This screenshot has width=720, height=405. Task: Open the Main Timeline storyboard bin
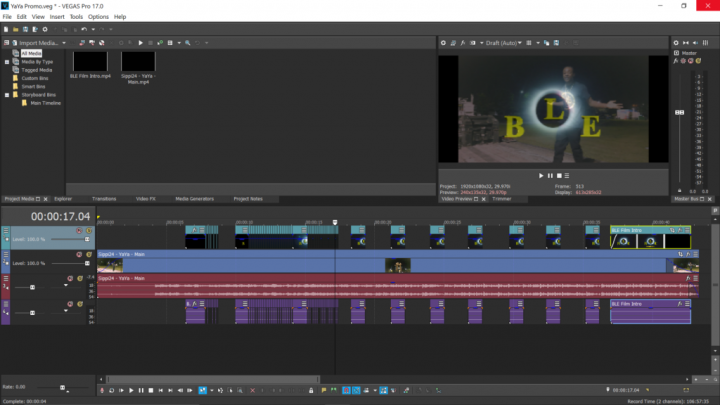click(45, 103)
